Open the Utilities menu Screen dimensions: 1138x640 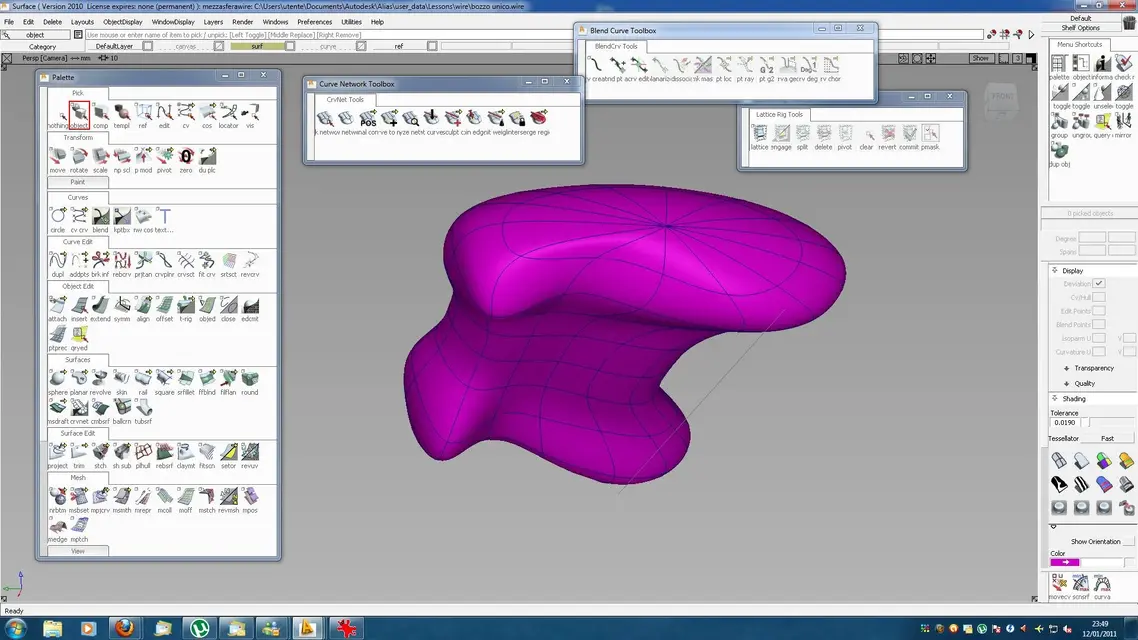pos(351,22)
